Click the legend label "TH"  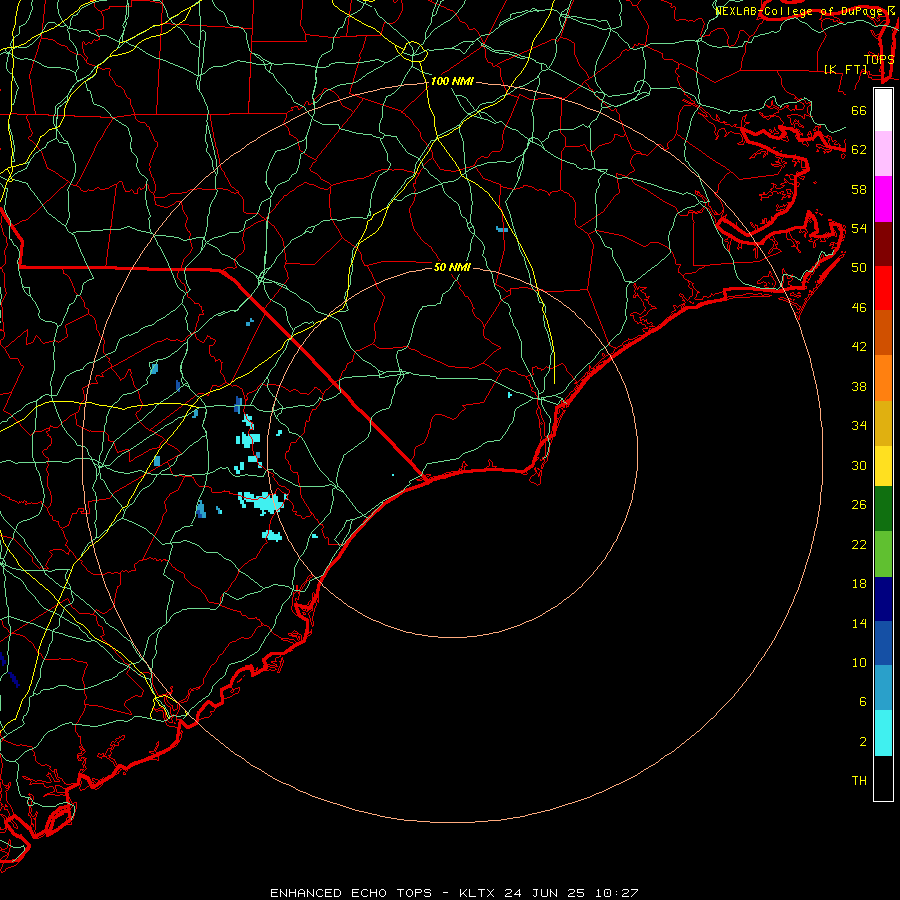(x=859, y=781)
